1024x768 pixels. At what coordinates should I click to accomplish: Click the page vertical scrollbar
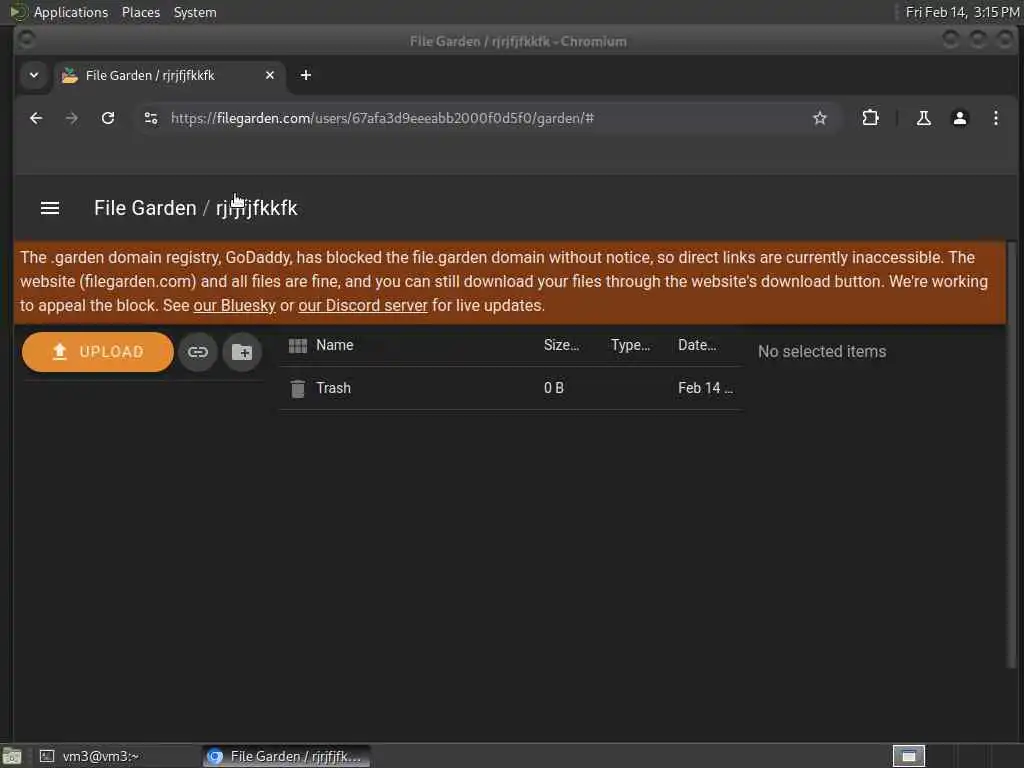coord(1012,455)
